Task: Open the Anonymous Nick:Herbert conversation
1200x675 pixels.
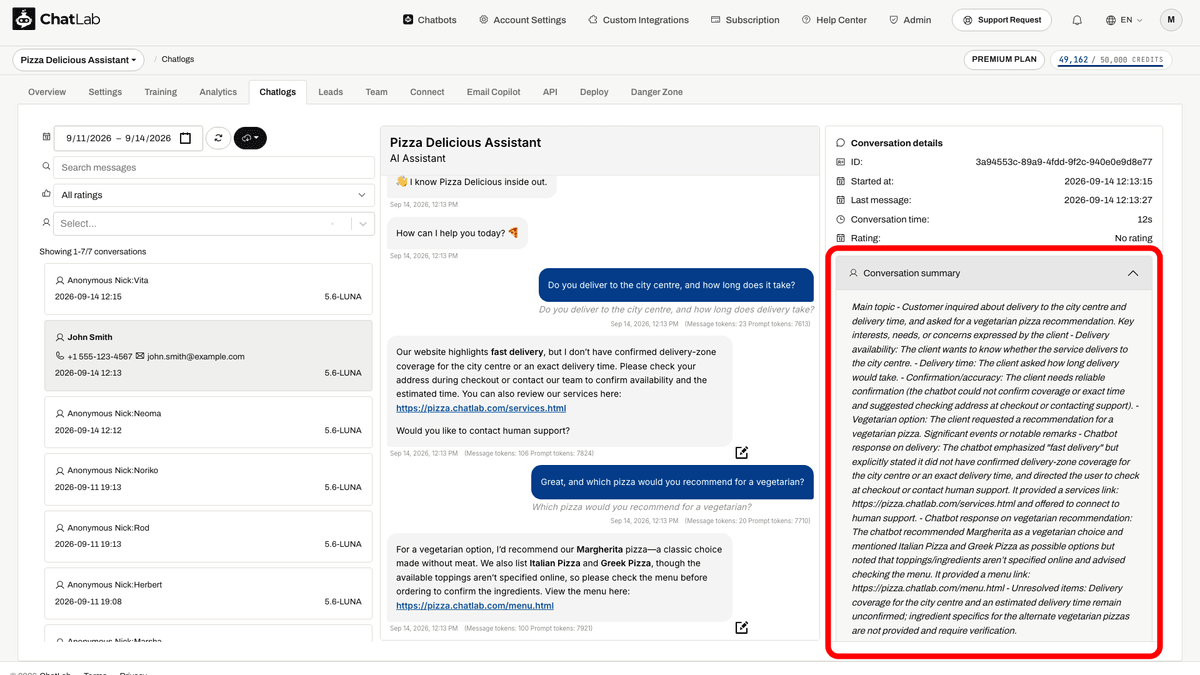Action: 208,593
